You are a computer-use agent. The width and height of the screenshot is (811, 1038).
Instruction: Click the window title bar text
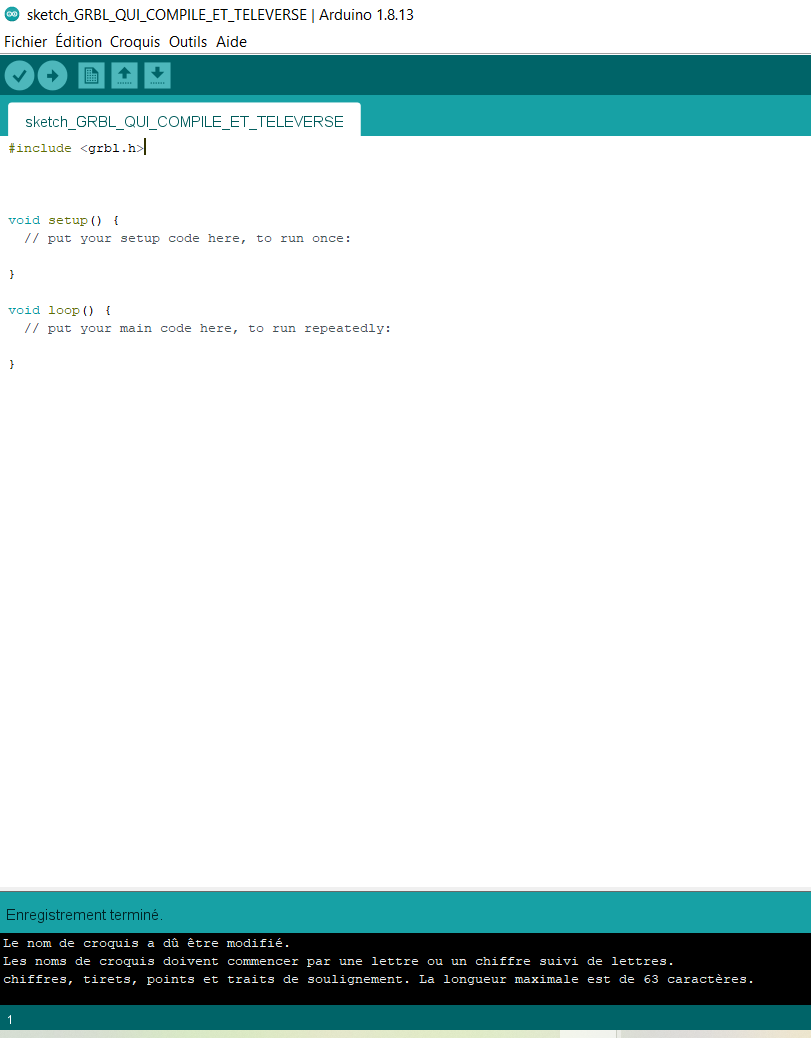click(220, 15)
